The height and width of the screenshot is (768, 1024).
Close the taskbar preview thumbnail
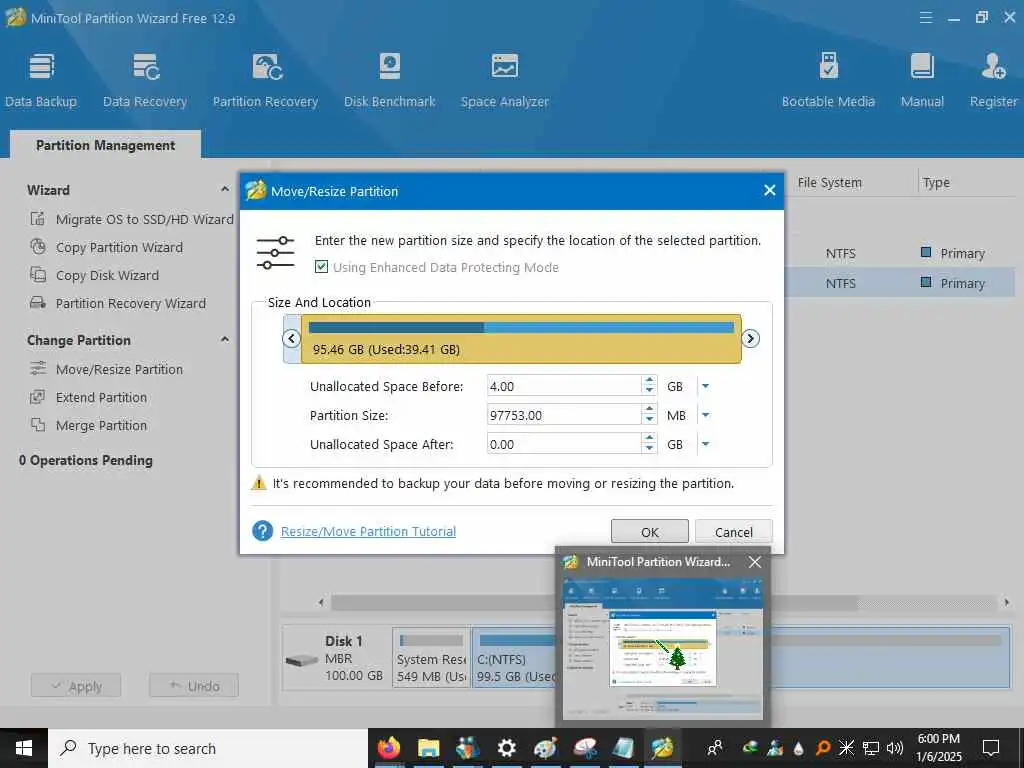pos(754,562)
